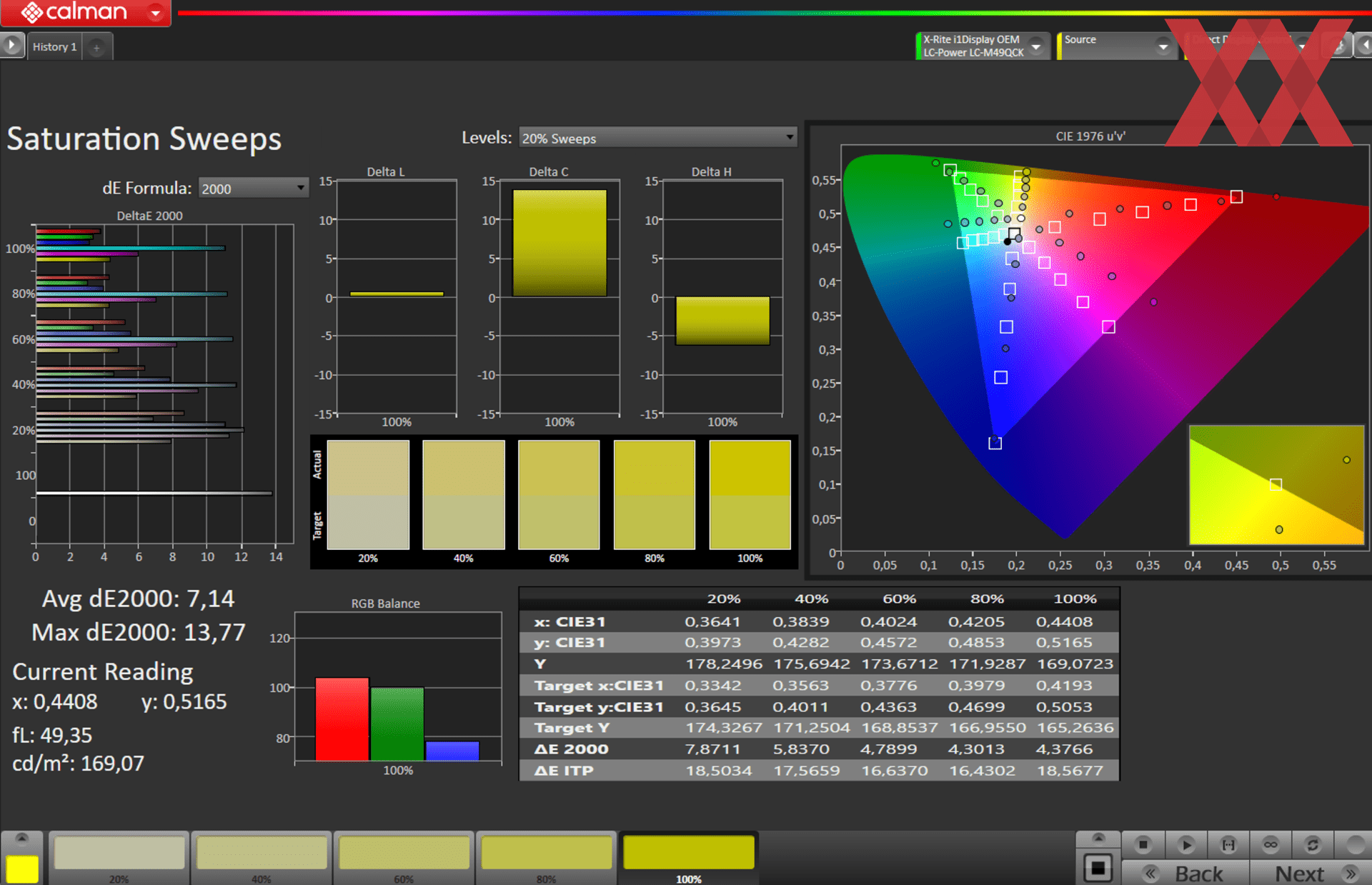Screen dimensions: 1372x885
Task: Click the bright yellow color selector square
Action: 22,869
